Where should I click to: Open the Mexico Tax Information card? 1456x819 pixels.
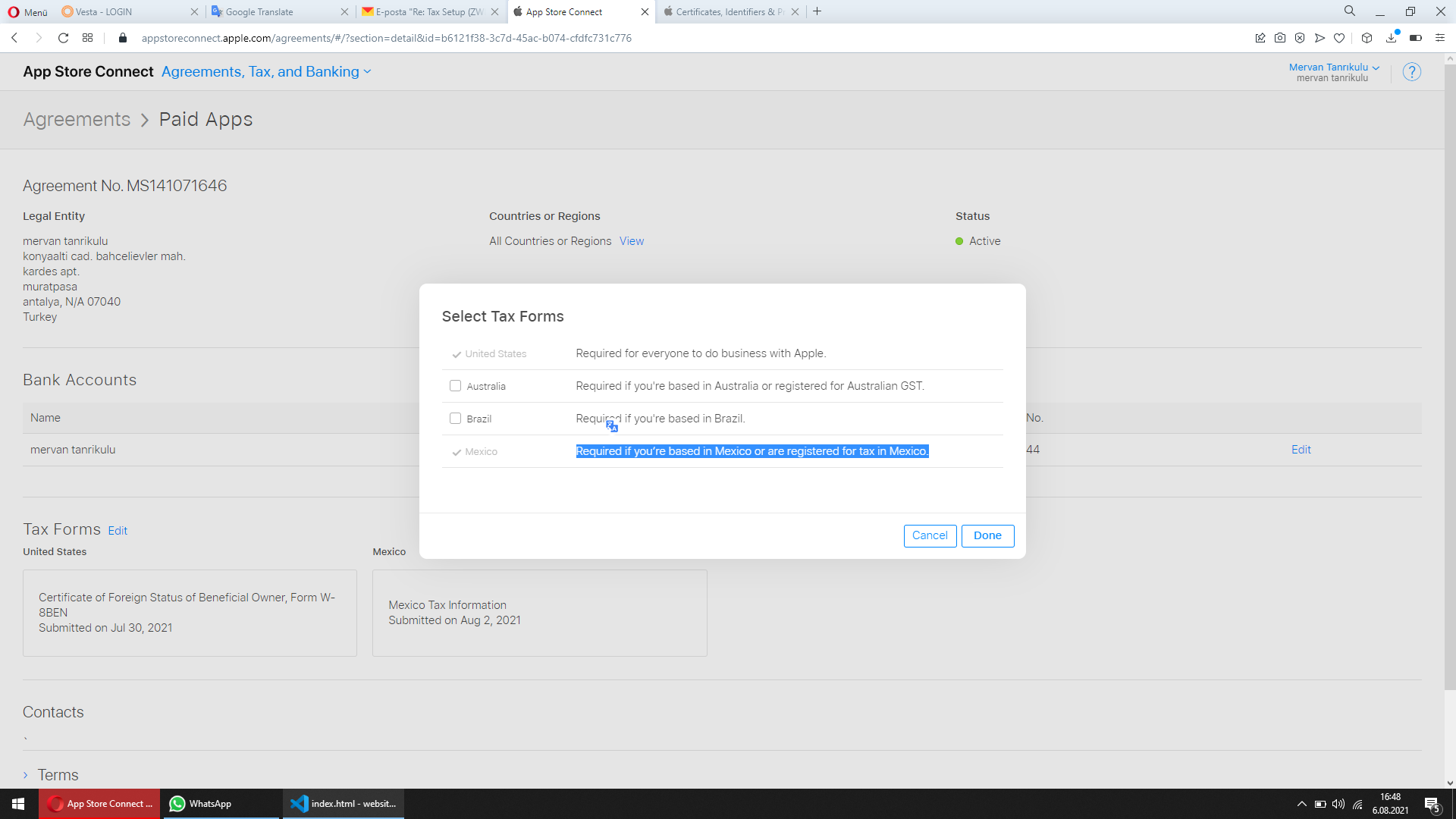540,613
